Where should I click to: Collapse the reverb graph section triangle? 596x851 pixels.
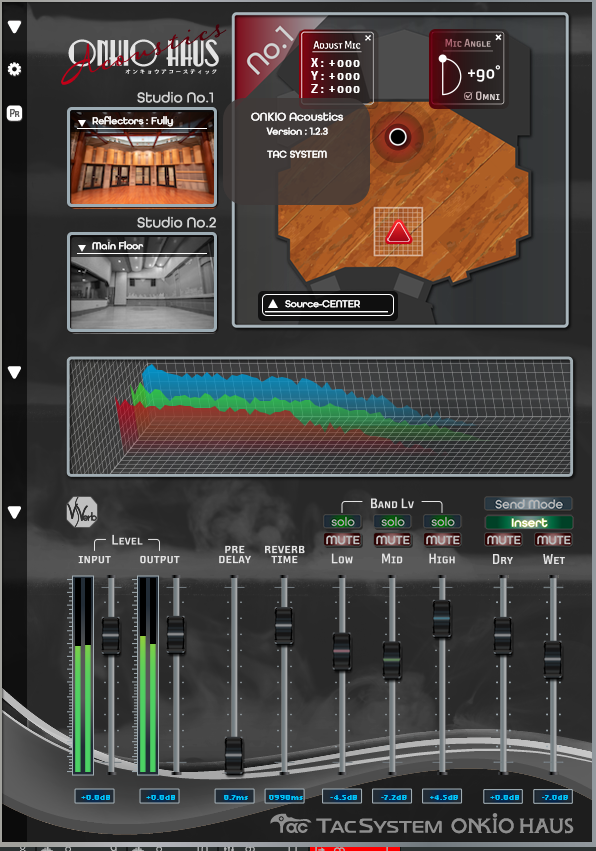(15, 372)
